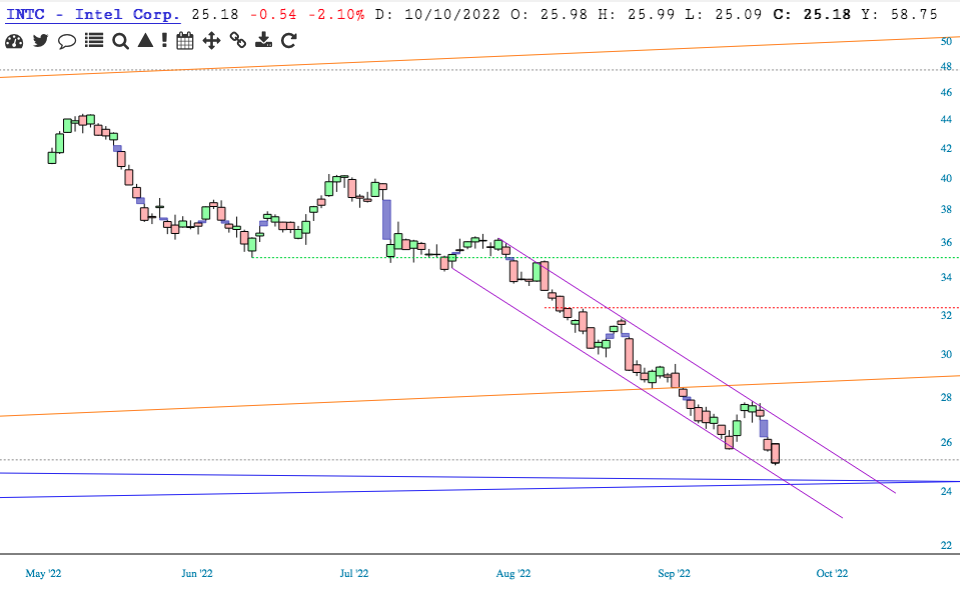The width and height of the screenshot is (960, 591).
Task: Click the -0.54 price change value
Action: [x=273, y=14]
